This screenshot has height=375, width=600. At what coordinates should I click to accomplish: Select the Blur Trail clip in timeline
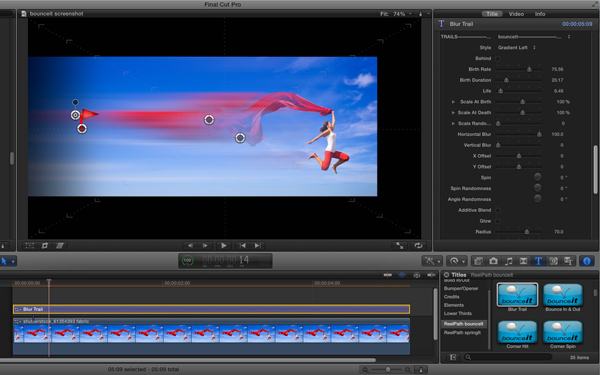coord(212,309)
